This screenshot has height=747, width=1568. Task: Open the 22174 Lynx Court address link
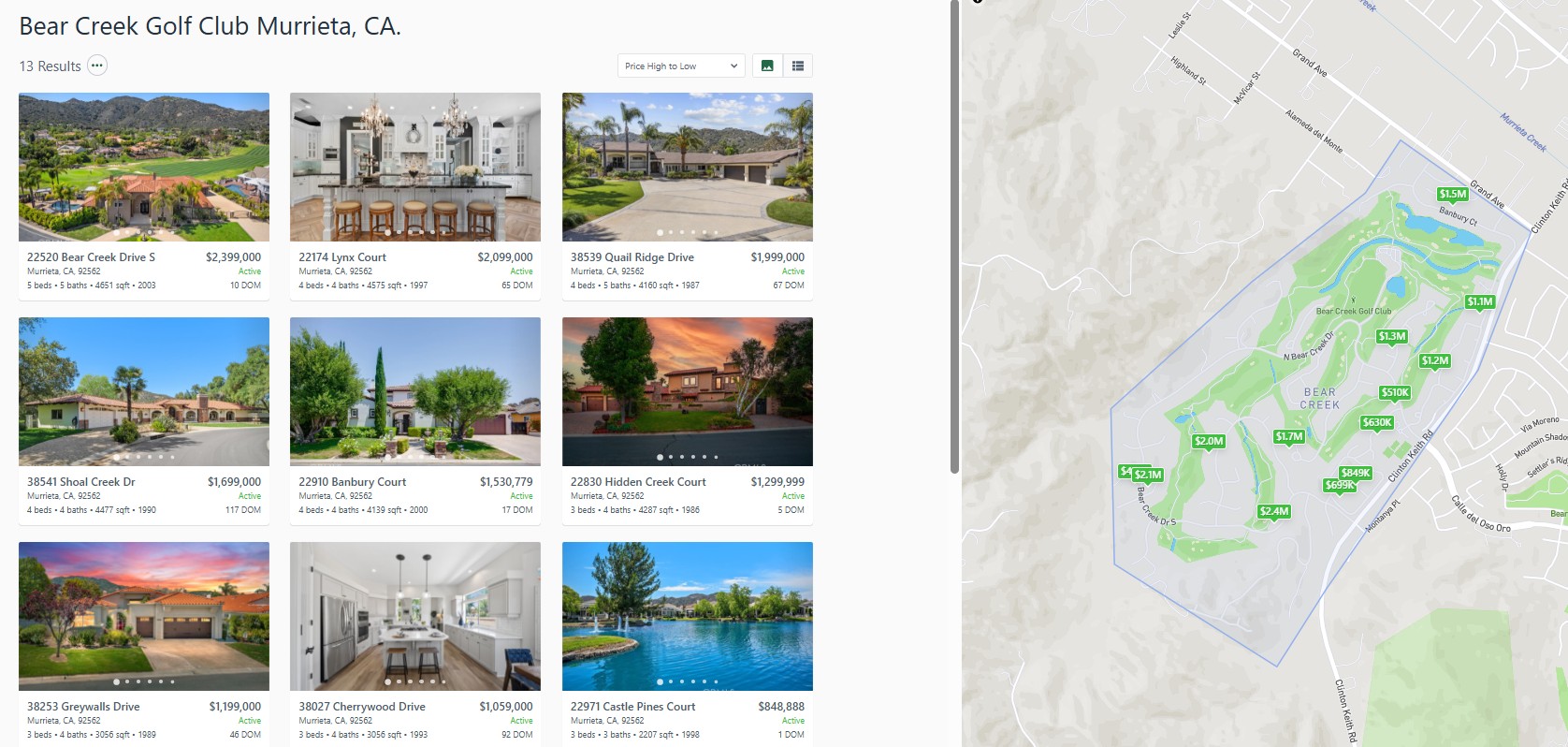342,257
